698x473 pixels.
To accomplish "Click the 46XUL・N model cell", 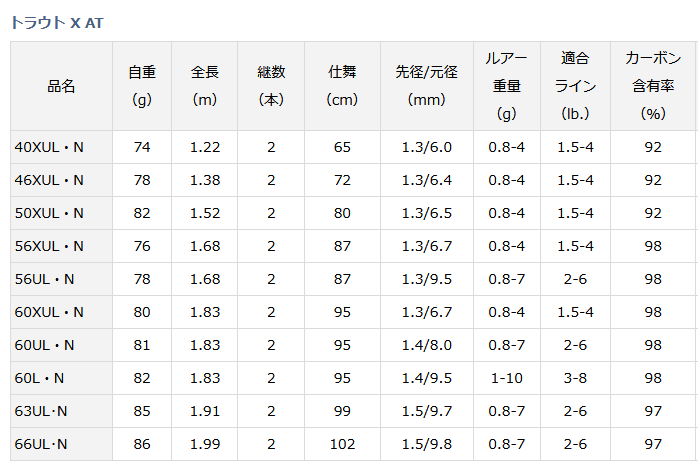I will (x=61, y=180).
